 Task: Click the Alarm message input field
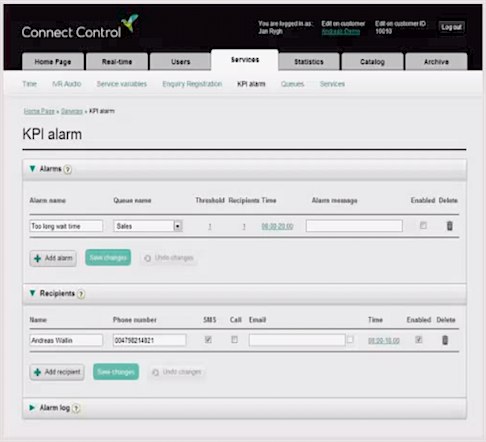354,226
